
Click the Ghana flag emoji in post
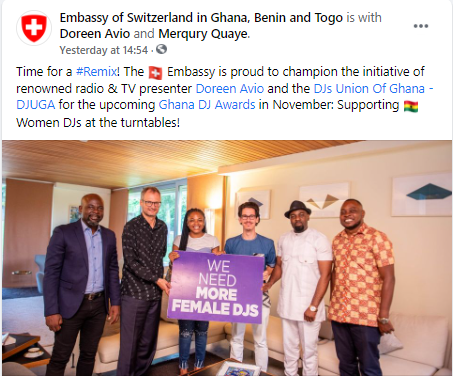coord(411,106)
